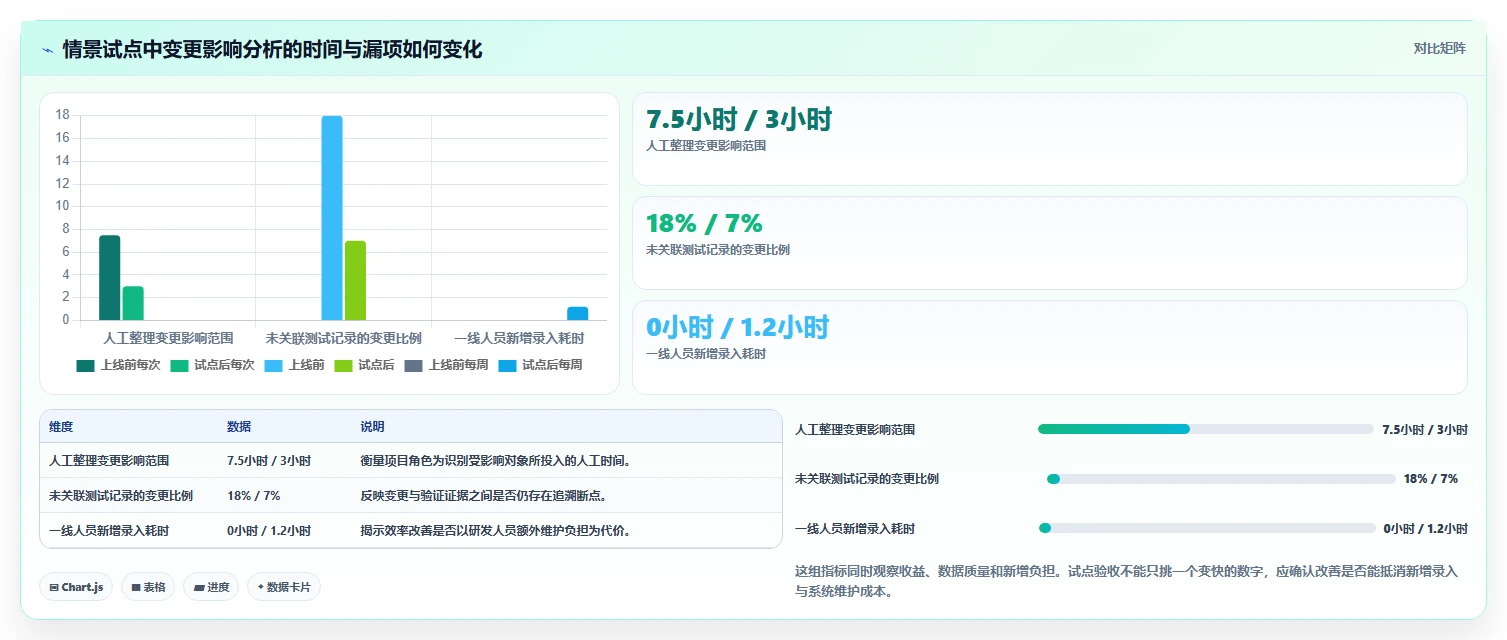
Task: Click the icon inside the Chart.js tag
Action: (54, 587)
